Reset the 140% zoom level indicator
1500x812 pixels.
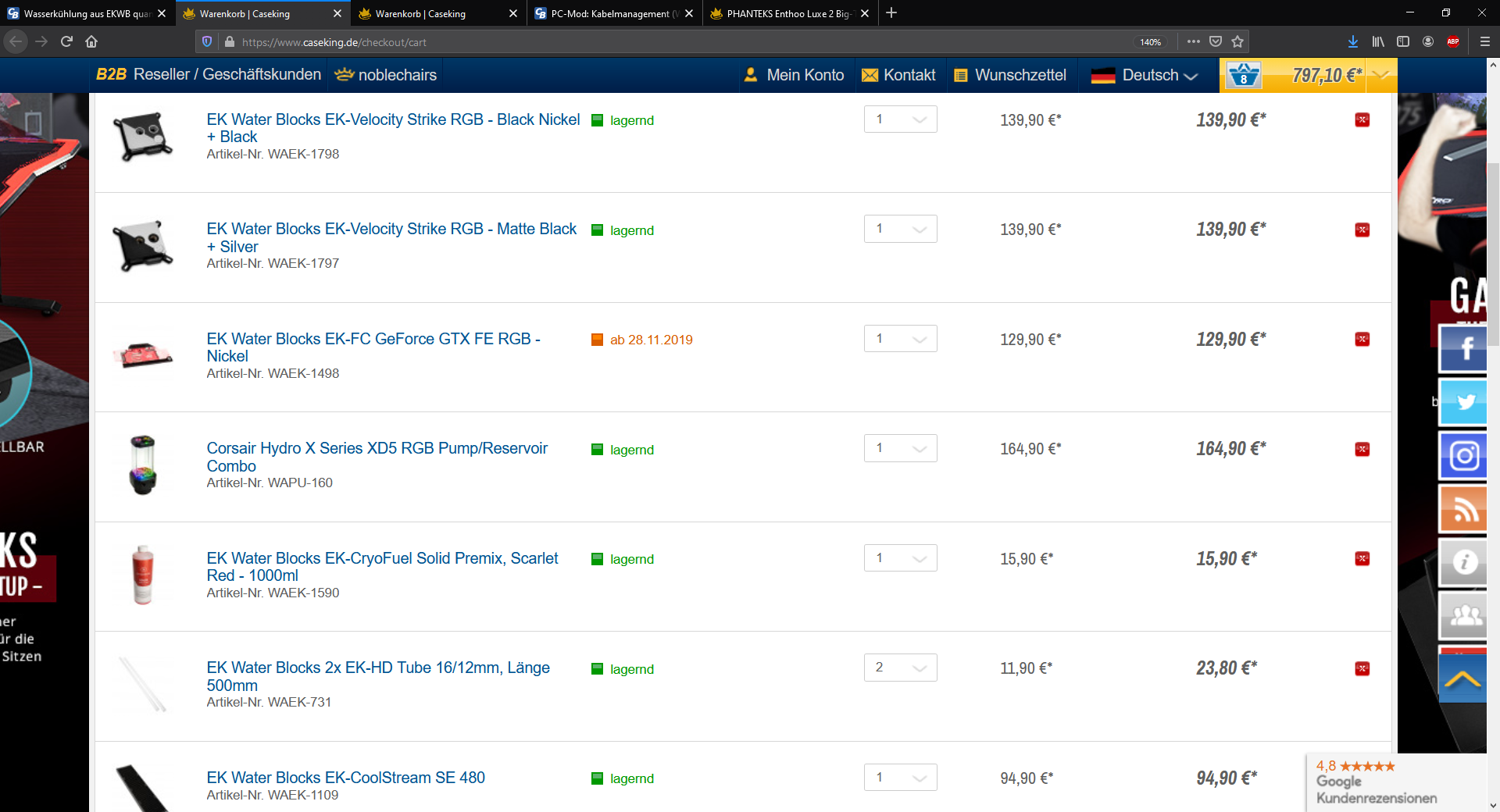click(x=1150, y=42)
